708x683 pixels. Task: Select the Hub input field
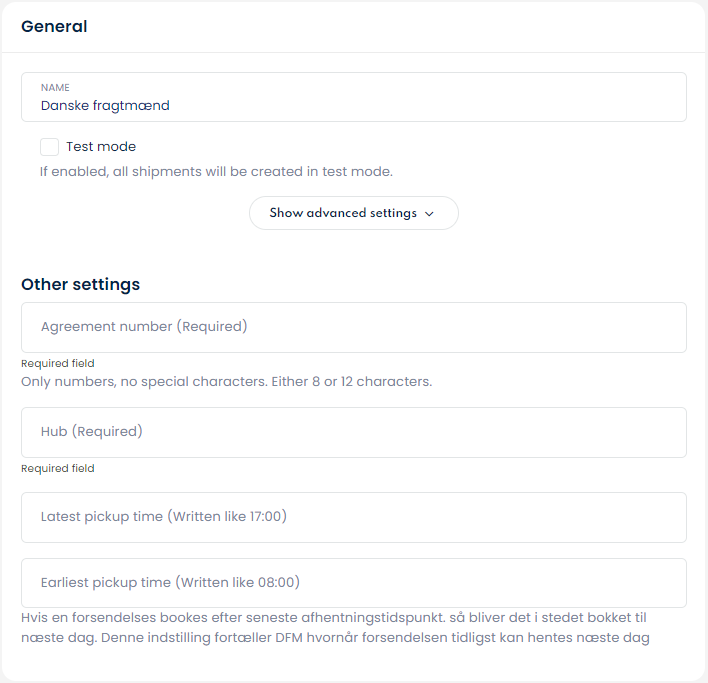tap(354, 432)
